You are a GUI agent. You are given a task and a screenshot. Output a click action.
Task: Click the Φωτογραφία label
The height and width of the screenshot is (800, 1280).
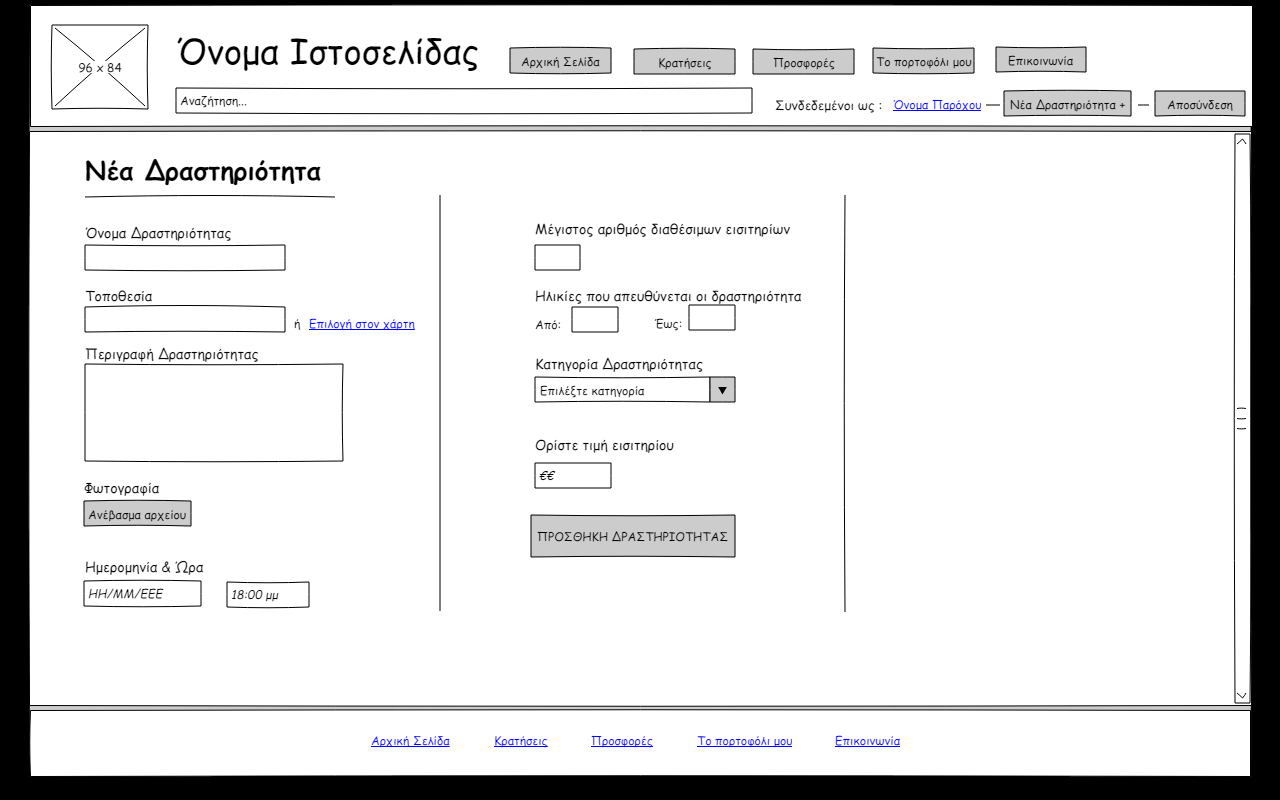pos(122,488)
